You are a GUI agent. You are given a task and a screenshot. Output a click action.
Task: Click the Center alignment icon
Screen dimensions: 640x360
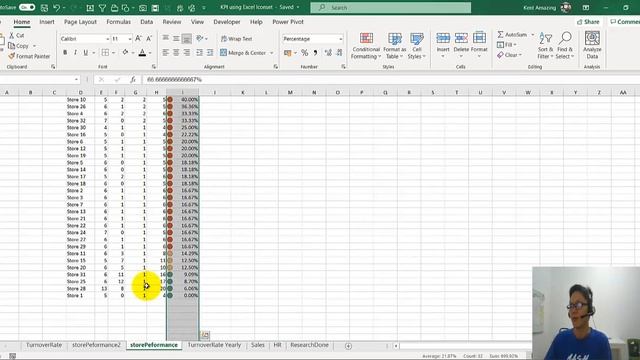point(176,53)
